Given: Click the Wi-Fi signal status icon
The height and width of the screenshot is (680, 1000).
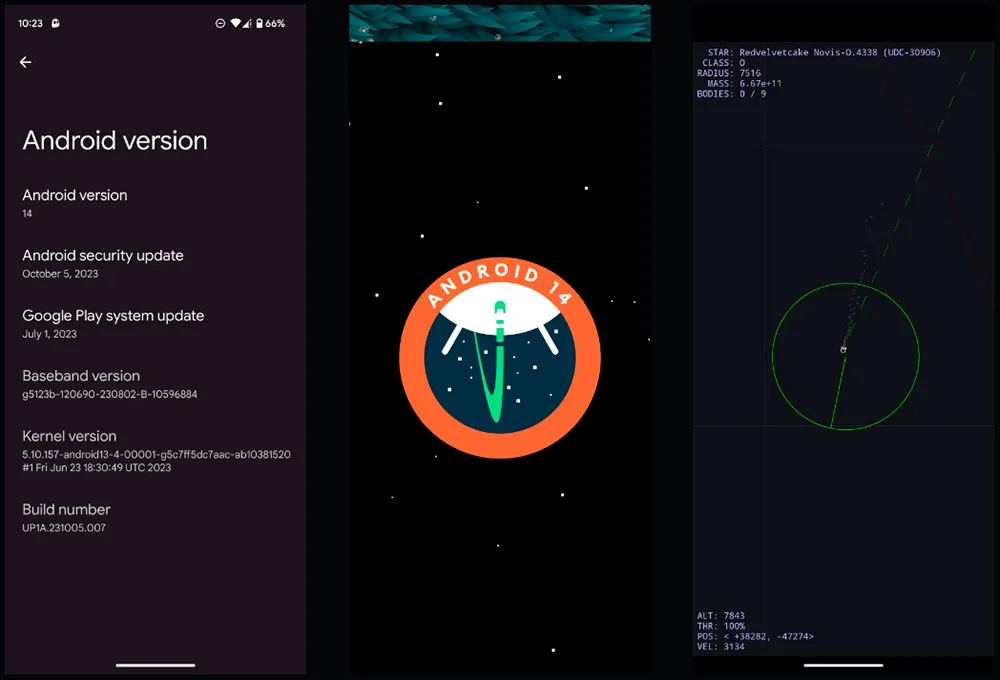Looking at the screenshot, I should pyautogui.click(x=235, y=23).
